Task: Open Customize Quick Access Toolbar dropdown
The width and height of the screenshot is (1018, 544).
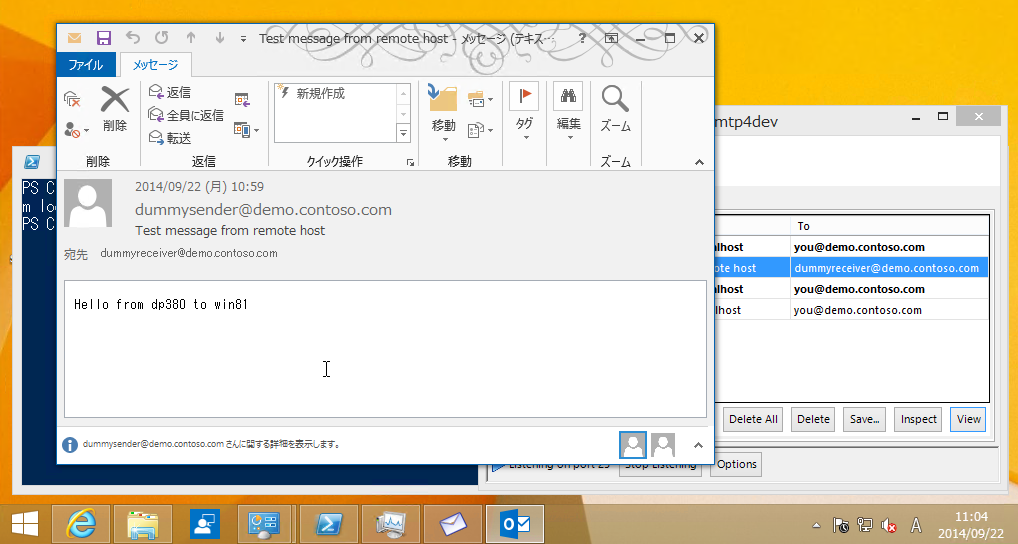Action: [x=243, y=39]
